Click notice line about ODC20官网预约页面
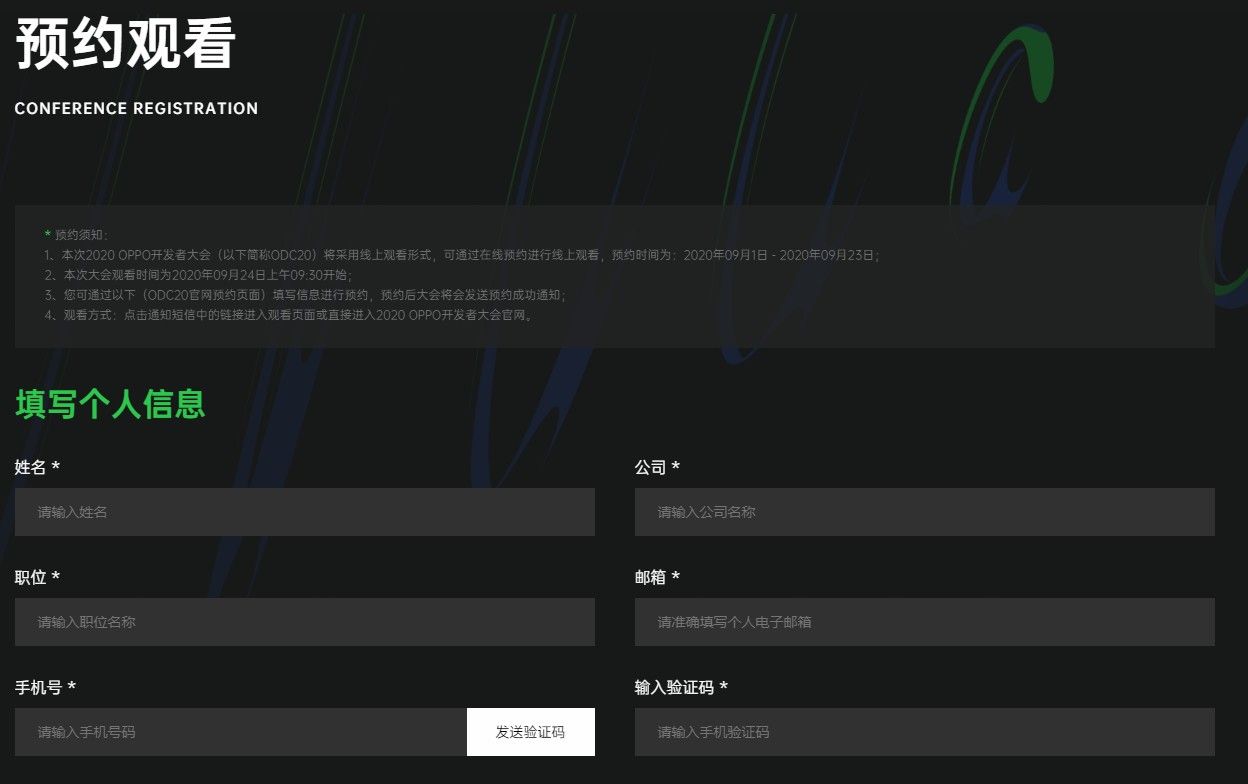The image size is (1248, 784). (x=306, y=295)
